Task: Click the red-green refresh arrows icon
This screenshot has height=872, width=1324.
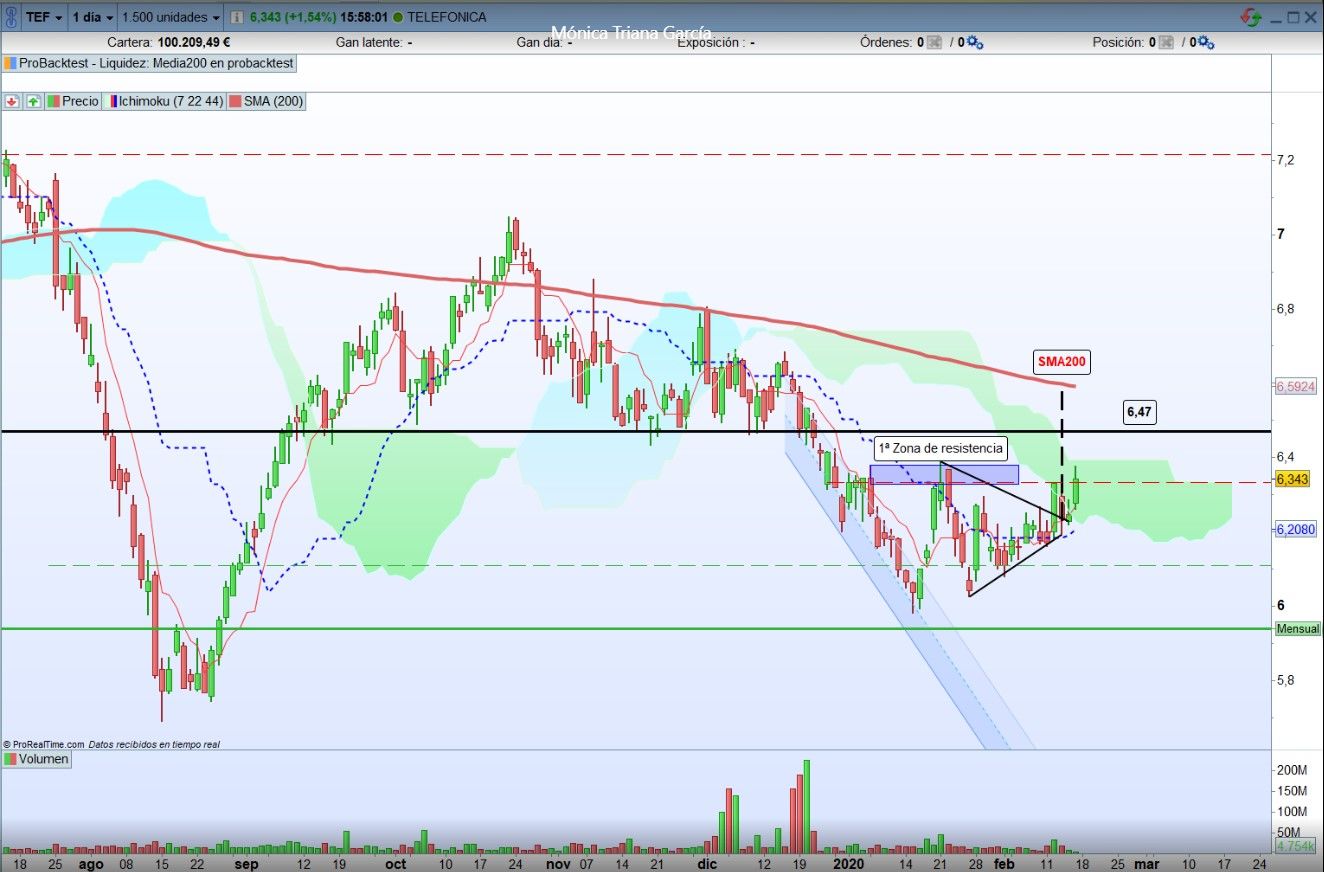Action: click(x=1250, y=17)
